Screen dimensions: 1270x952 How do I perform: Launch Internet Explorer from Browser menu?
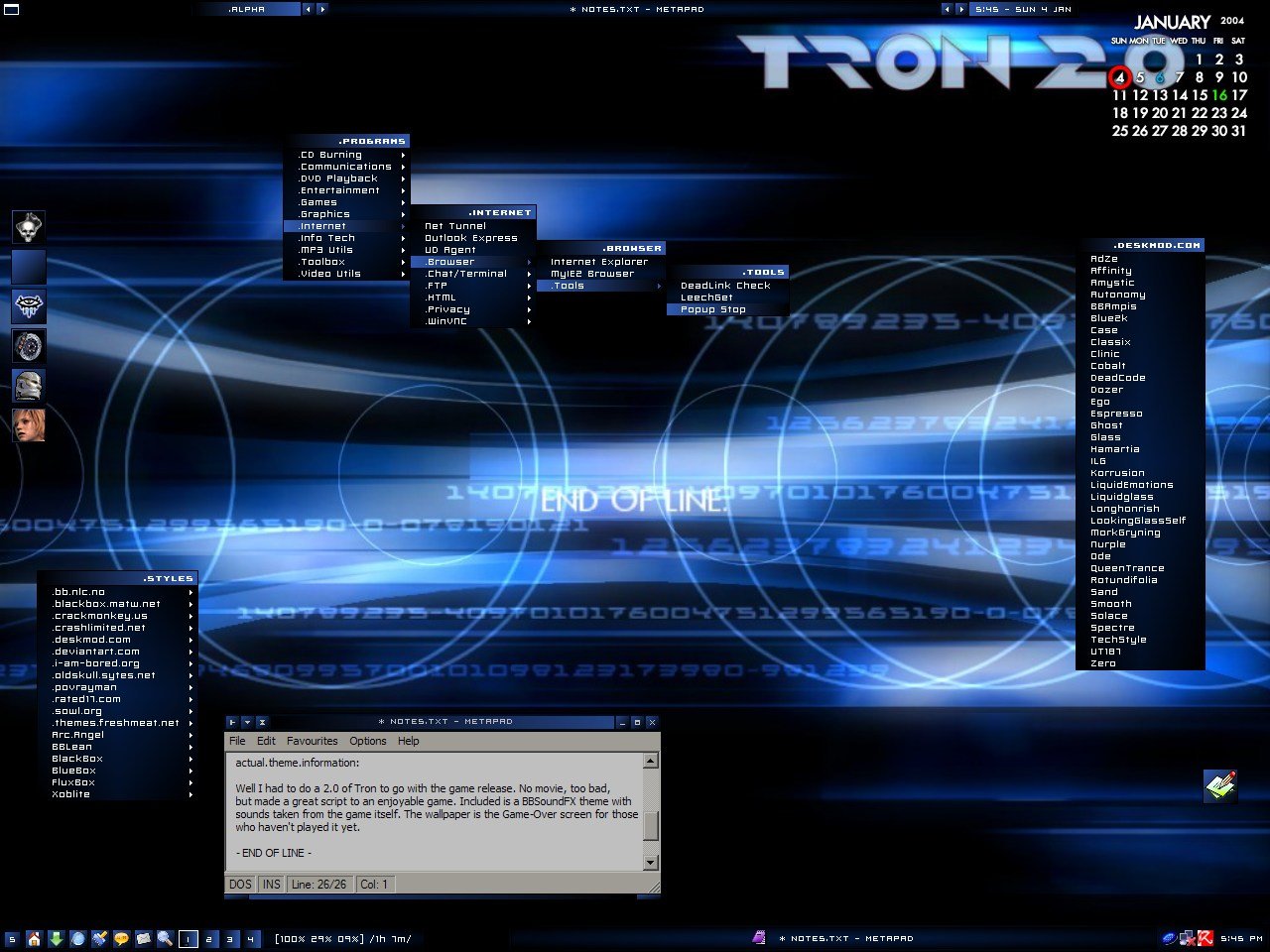click(601, 262)
